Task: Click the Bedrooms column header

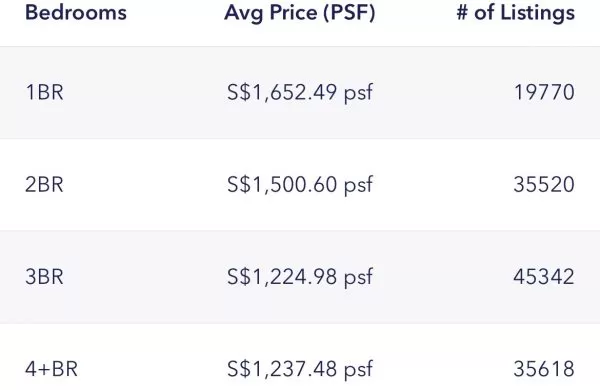Action: [76, 12]
